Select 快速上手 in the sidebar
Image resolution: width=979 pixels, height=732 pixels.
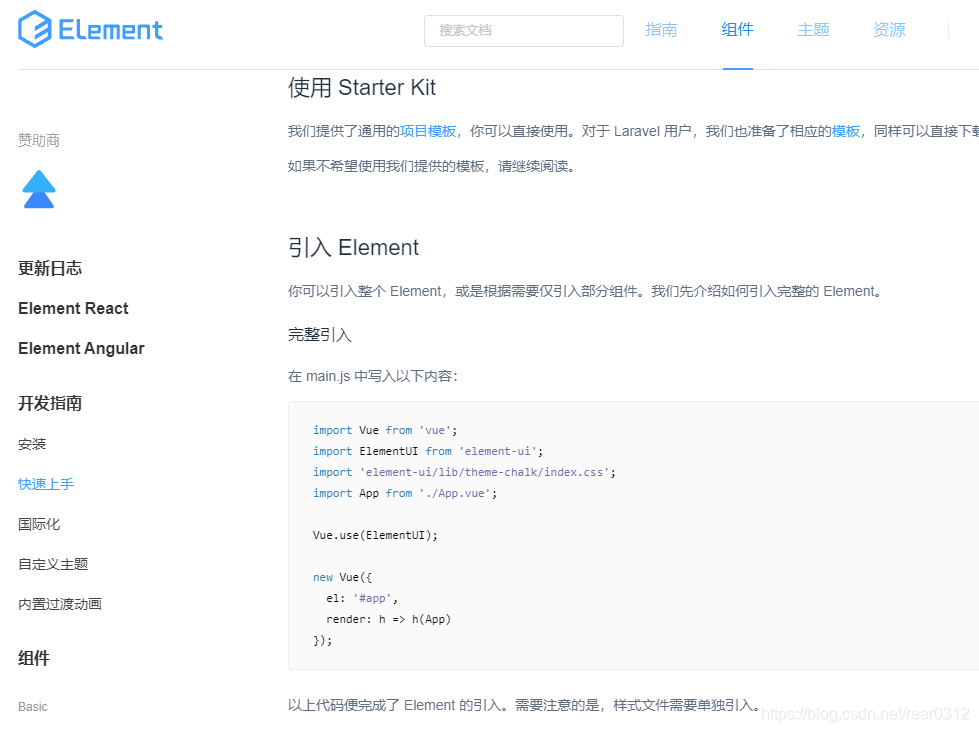(46, 484)
